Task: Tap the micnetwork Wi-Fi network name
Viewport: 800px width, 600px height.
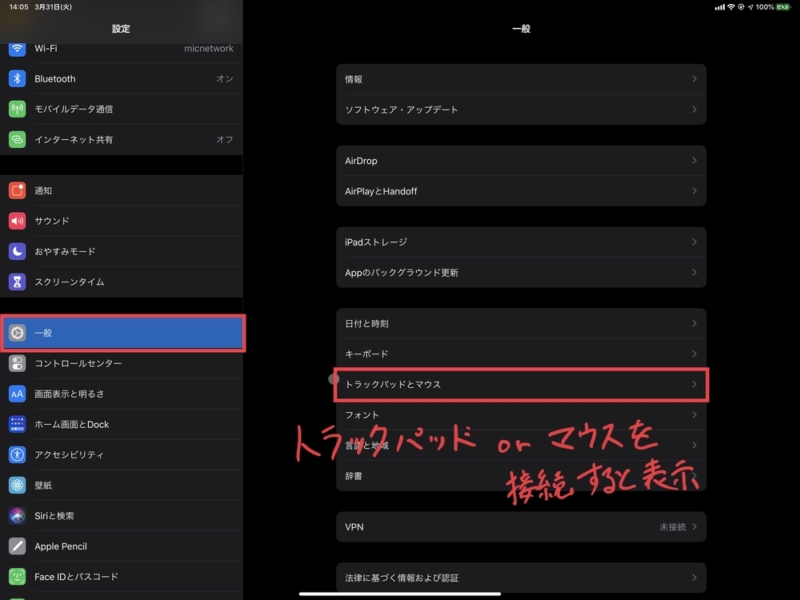Action: (x=209, y=48)
